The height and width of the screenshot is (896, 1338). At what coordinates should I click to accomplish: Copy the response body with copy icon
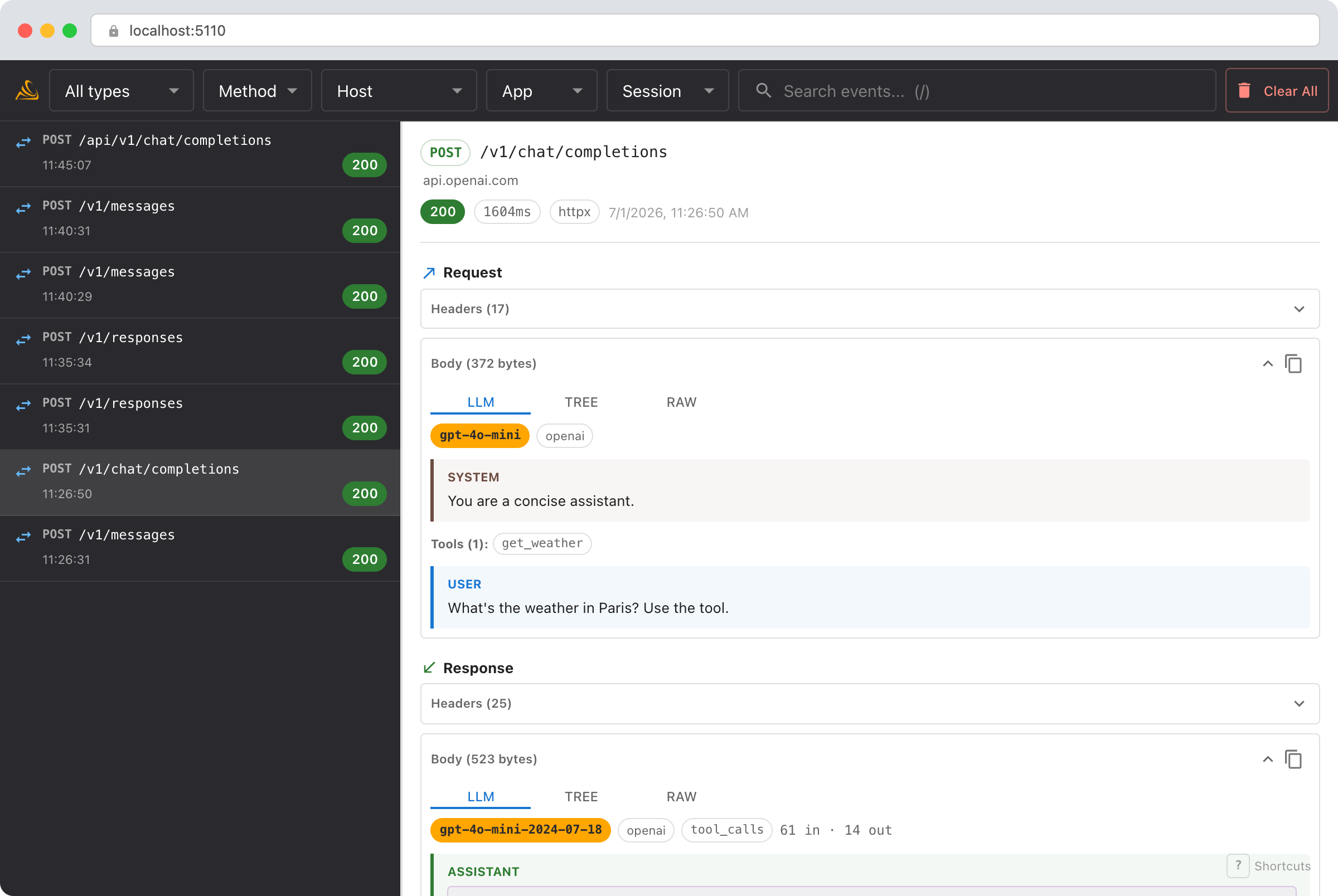pyautogui.click(x=1293, y=759)
